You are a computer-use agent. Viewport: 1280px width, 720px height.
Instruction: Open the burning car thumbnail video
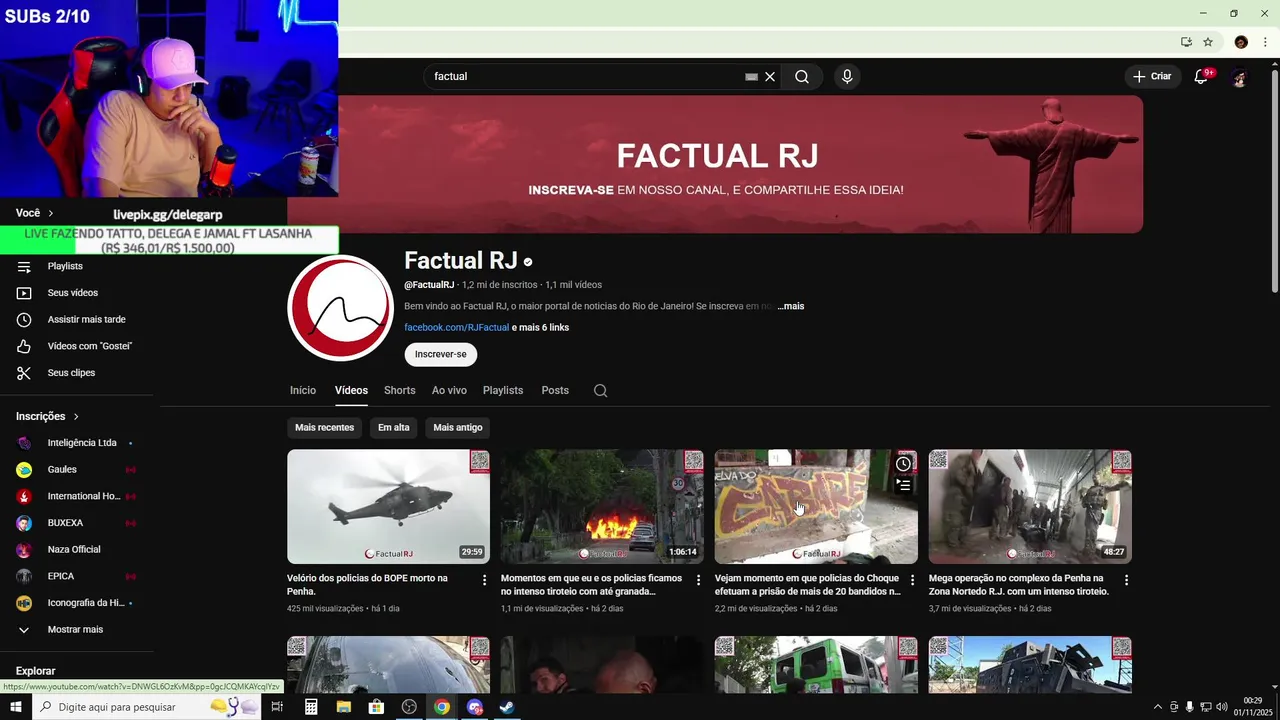point(602,507)
